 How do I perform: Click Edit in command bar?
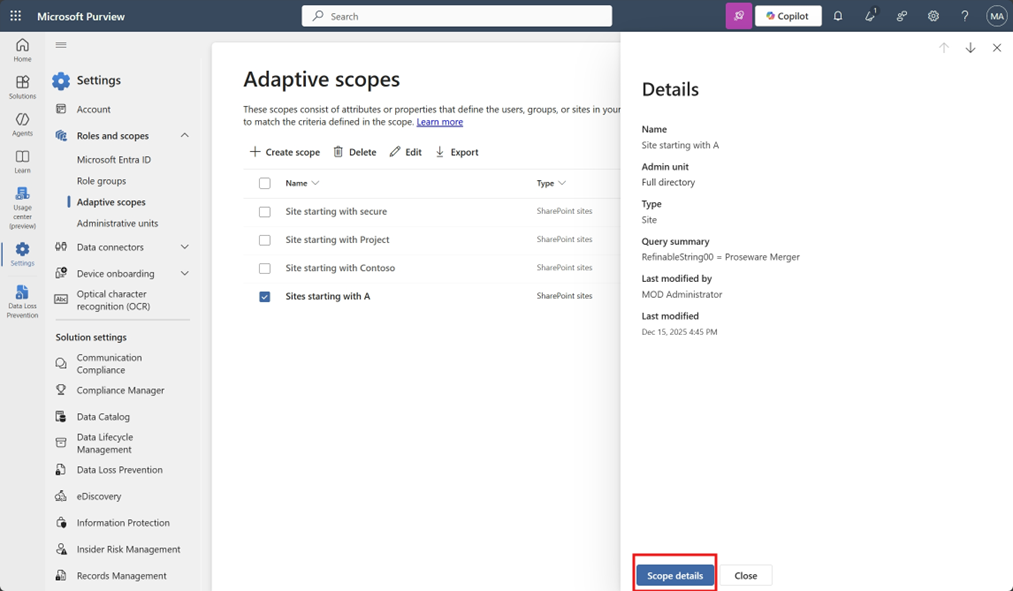point(406,152)
